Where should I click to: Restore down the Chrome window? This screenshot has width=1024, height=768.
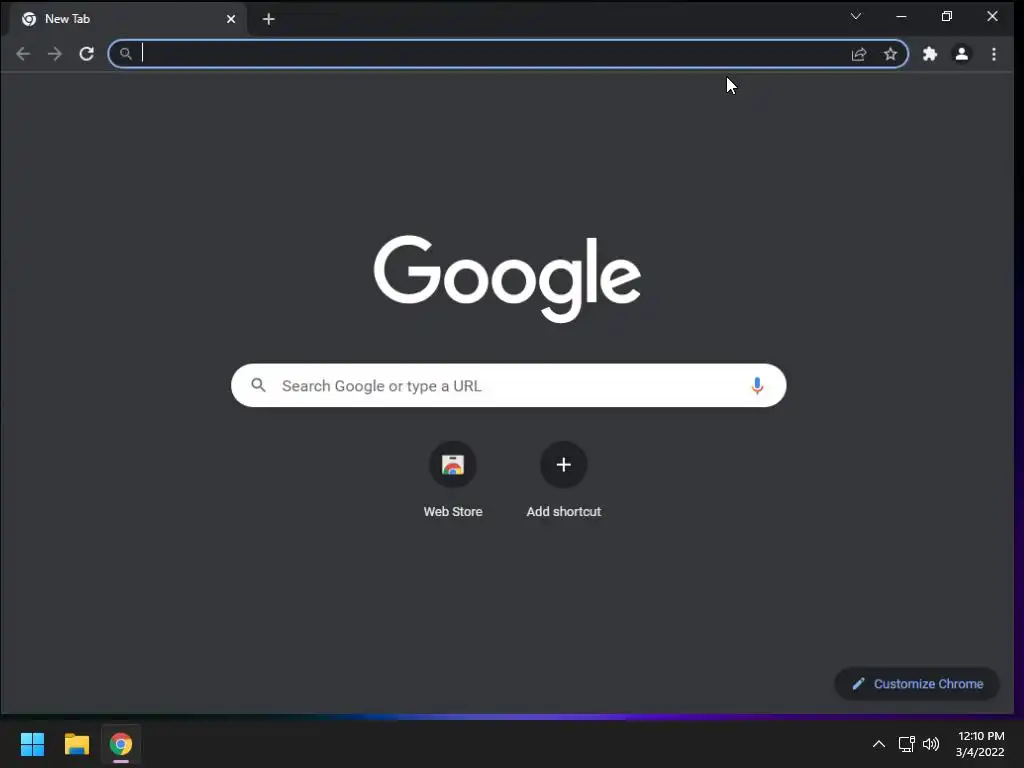pos(946,16)
